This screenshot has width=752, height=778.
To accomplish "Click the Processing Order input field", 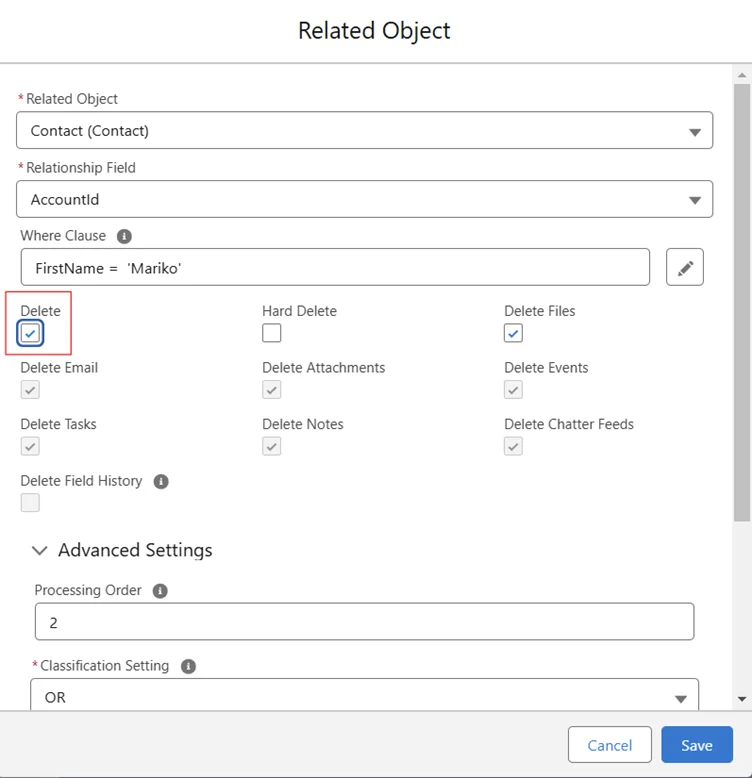I will coord(364,622).
